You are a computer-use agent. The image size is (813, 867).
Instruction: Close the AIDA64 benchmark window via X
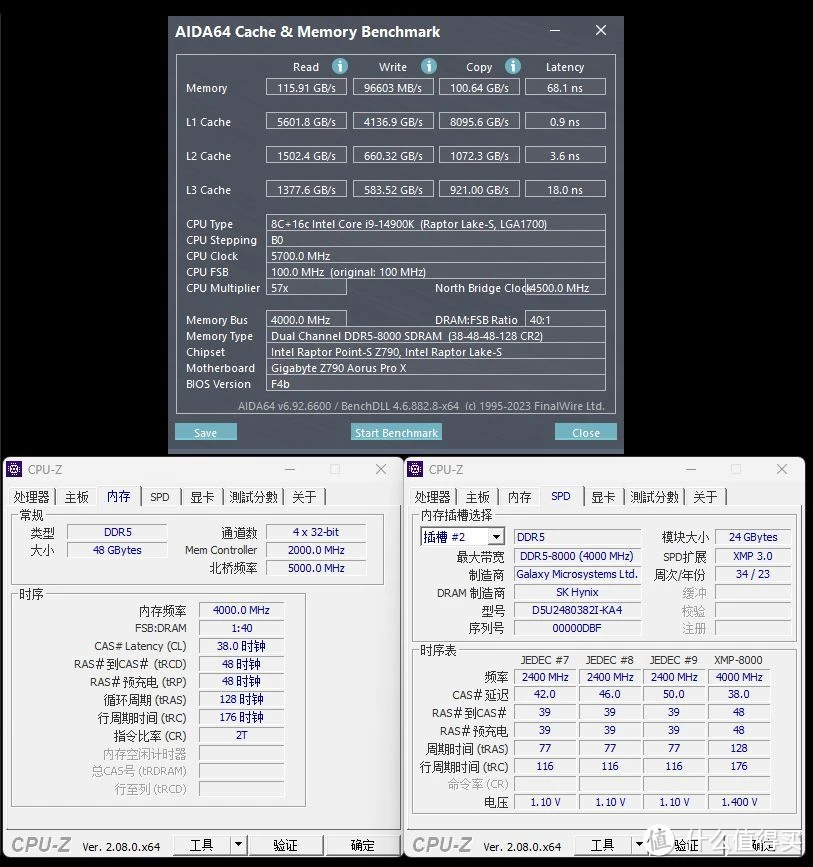[601, 31]
